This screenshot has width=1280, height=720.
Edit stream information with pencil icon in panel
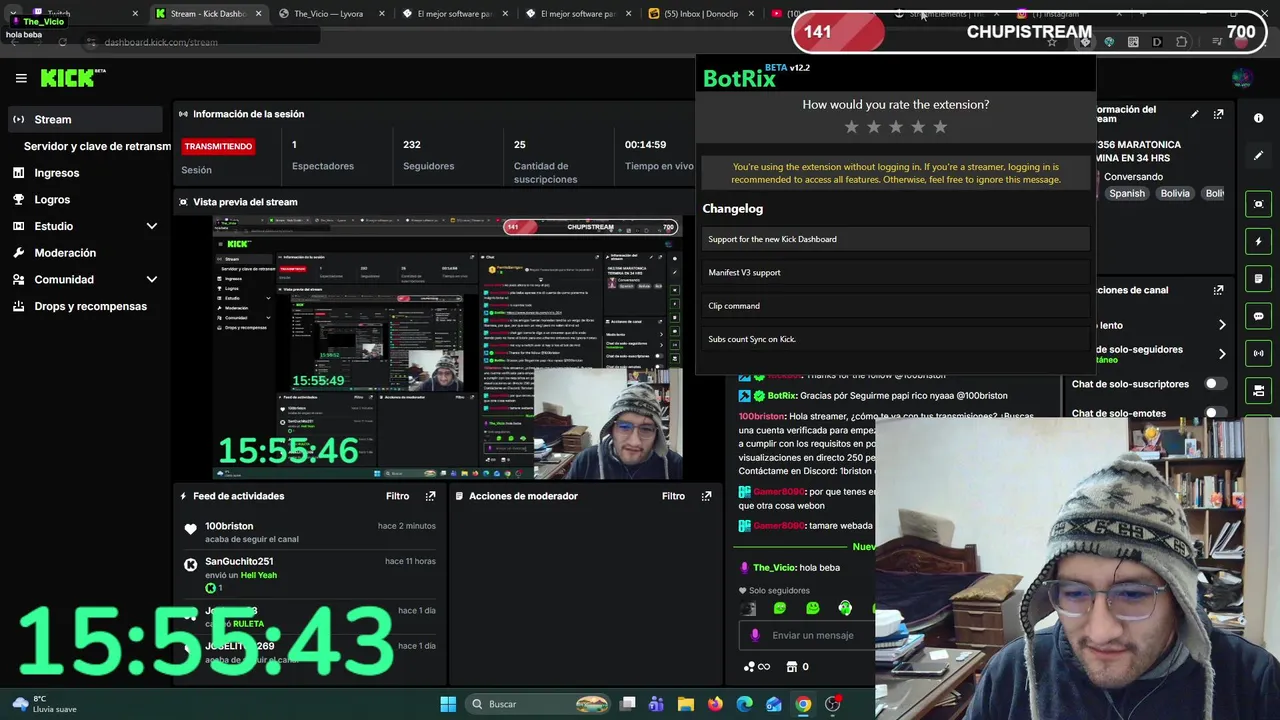tap(1194, 115)
